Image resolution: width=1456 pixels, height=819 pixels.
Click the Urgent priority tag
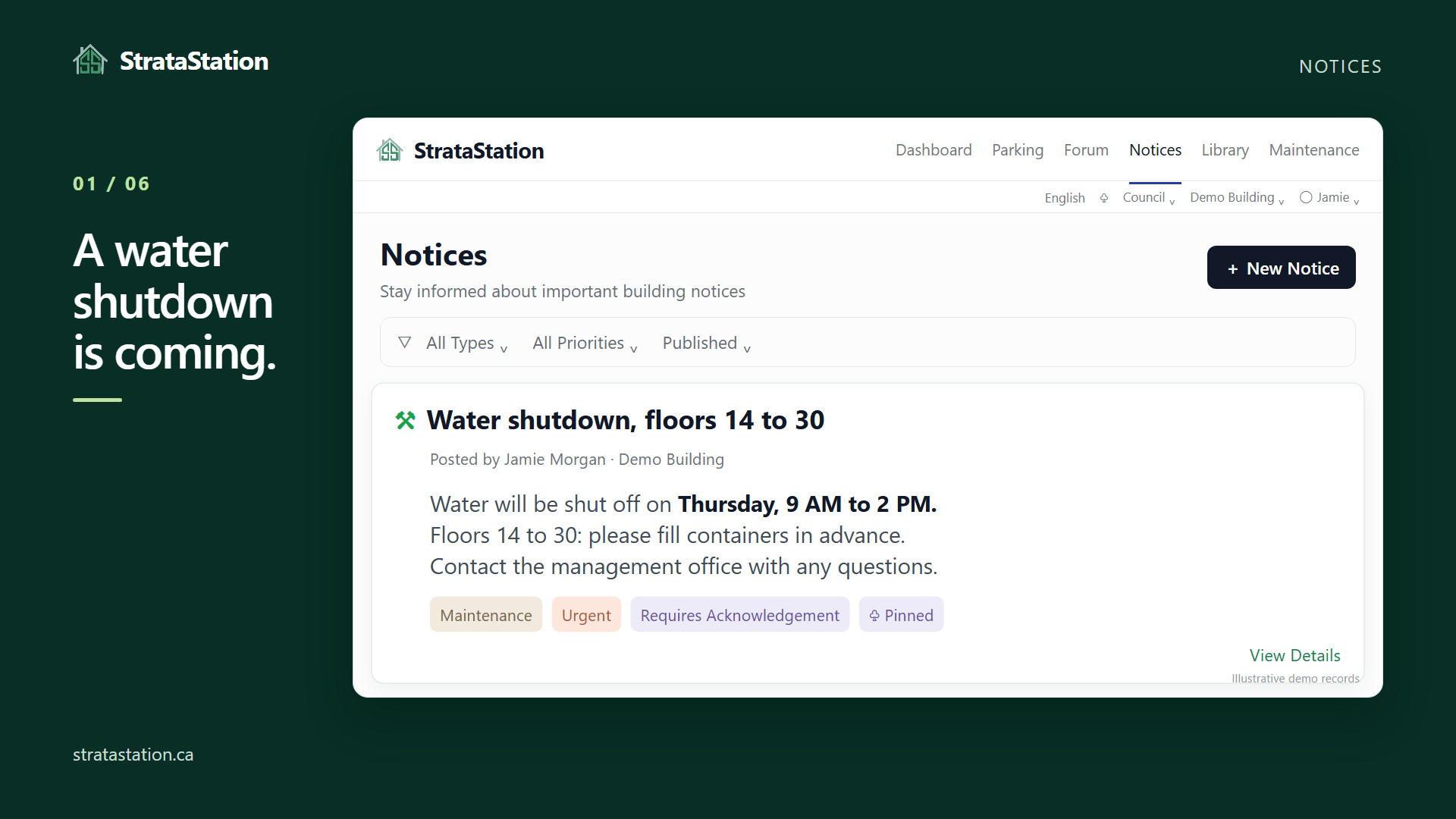586,615
